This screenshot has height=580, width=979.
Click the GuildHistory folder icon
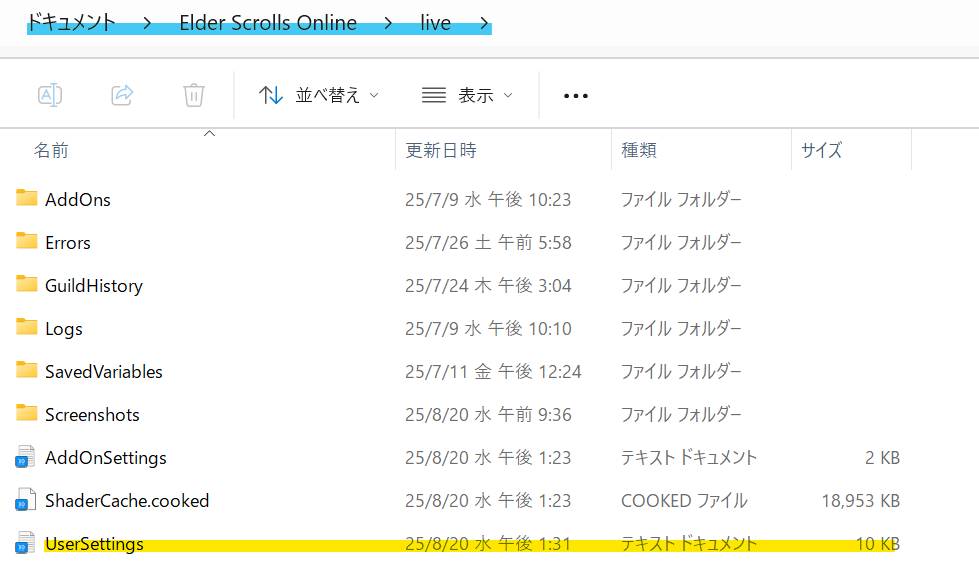(26, 284)
